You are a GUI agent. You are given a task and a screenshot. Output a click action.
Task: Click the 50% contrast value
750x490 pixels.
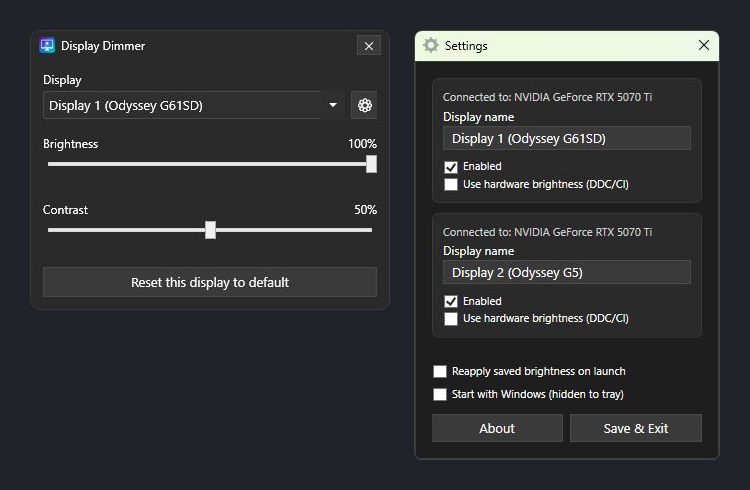365,210
